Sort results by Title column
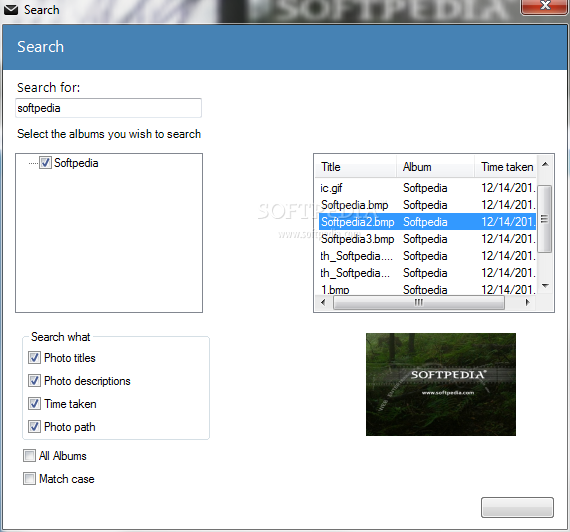The width and height of the screenshot is (570, 532). (356, 167)
